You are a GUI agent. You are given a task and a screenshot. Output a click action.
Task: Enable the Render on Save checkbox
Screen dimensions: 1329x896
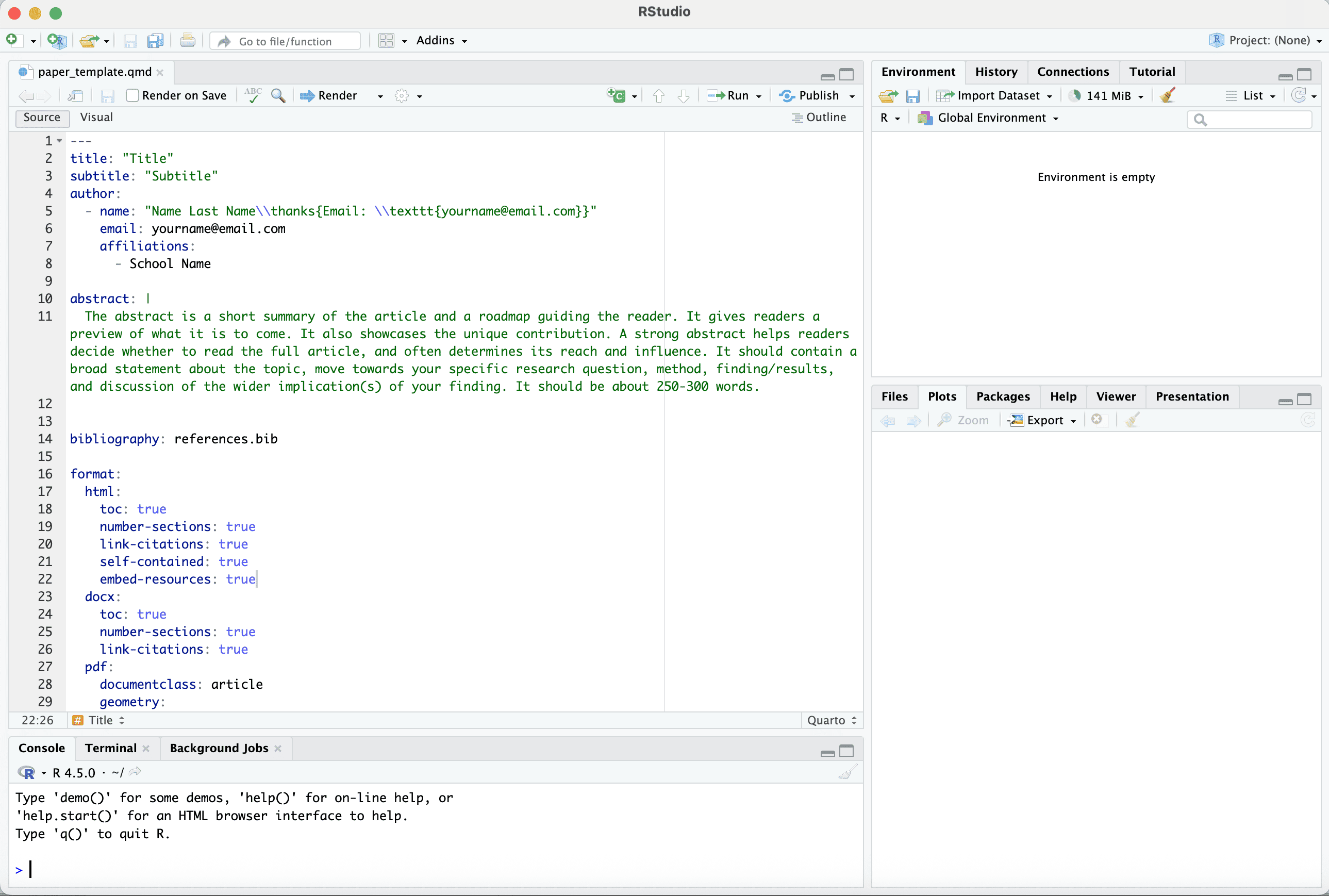pyautogui.click(x=132, y=95)
